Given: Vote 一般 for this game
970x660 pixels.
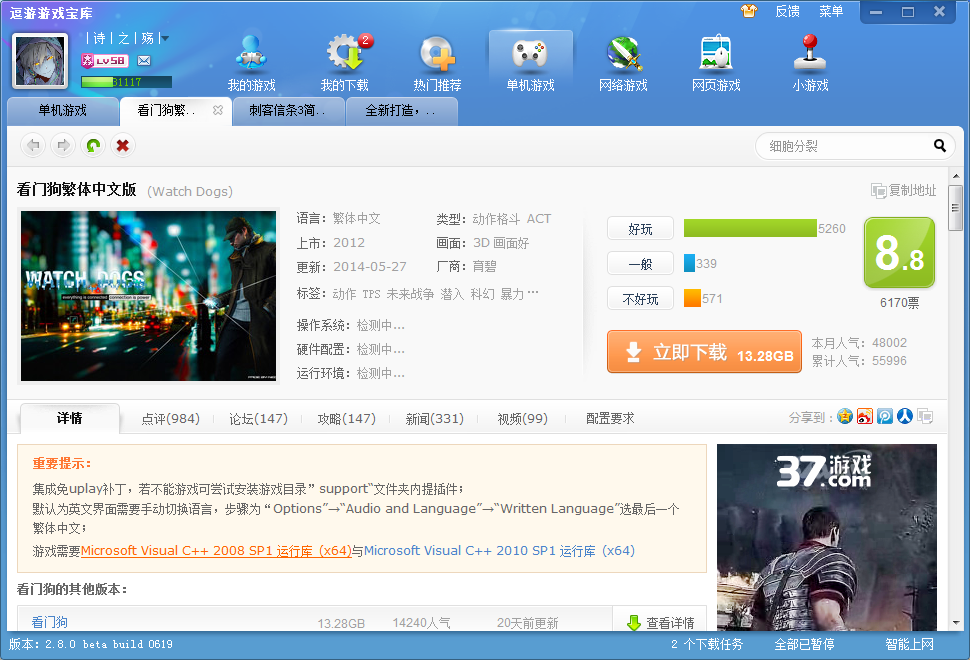Looking at the screenshot, I should click(x=640, y=264).
